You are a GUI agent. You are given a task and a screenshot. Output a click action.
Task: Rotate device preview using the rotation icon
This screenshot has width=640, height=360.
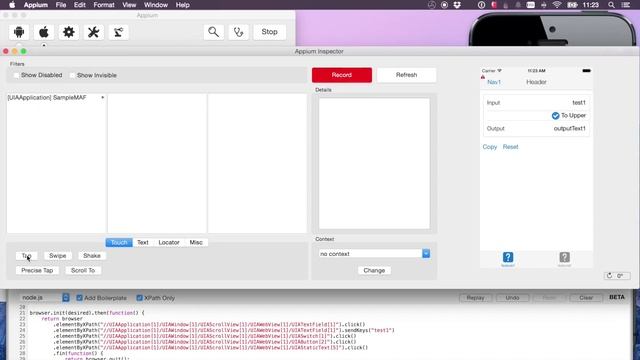[x=617, y=276]
